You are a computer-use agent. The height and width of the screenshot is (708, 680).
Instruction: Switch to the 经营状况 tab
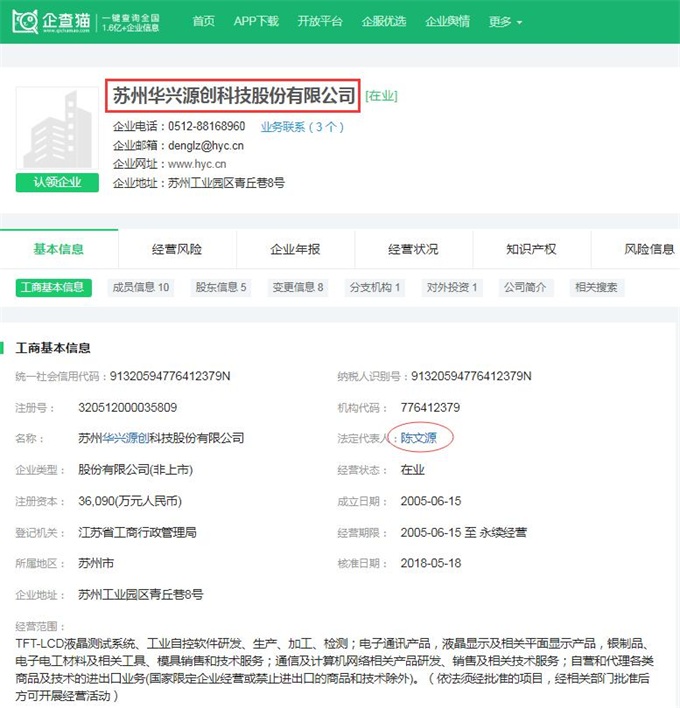[x=413, y=249]
